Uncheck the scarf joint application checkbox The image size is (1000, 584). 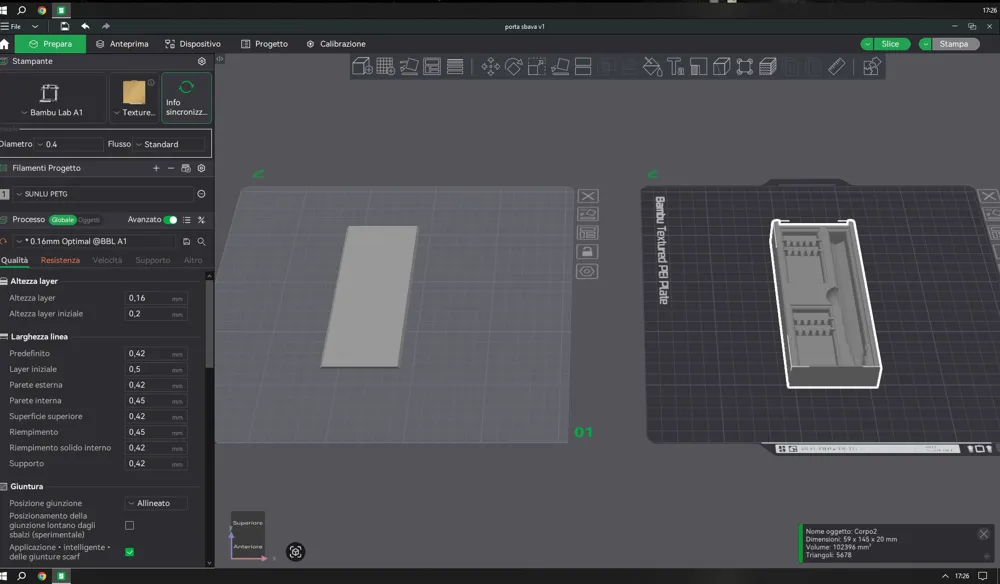click(x=129, y=552)
